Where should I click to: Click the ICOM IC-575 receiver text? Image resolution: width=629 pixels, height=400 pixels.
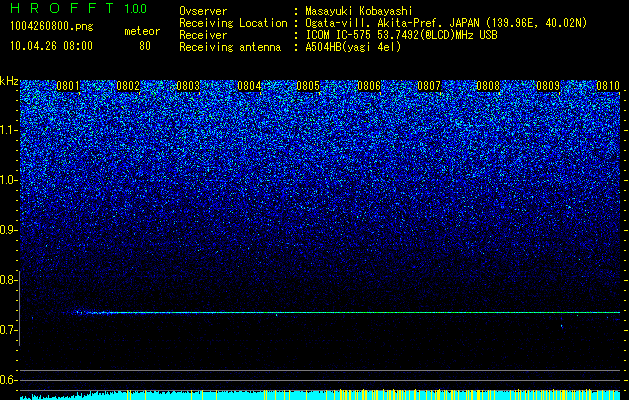click(x=401, y=35)
